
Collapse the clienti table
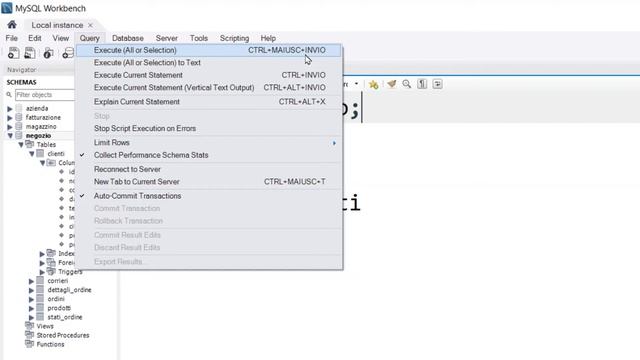point(31,154)
